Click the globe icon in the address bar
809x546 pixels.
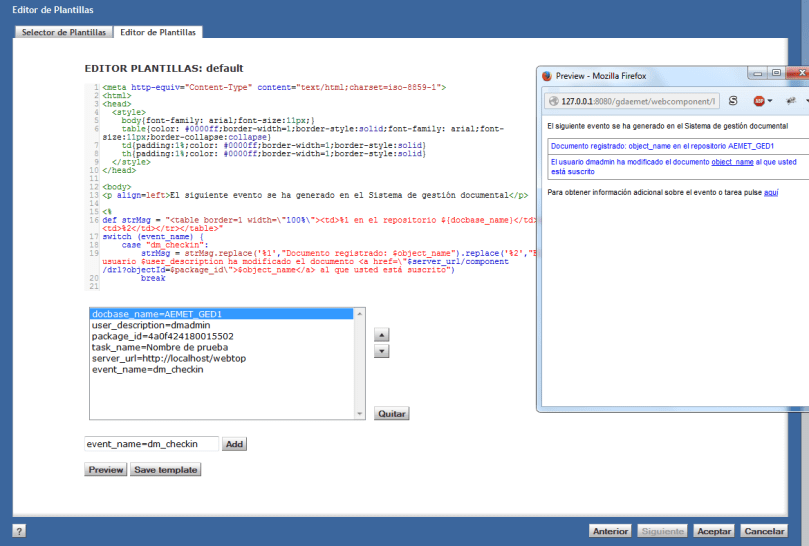[x=552, y=101]
